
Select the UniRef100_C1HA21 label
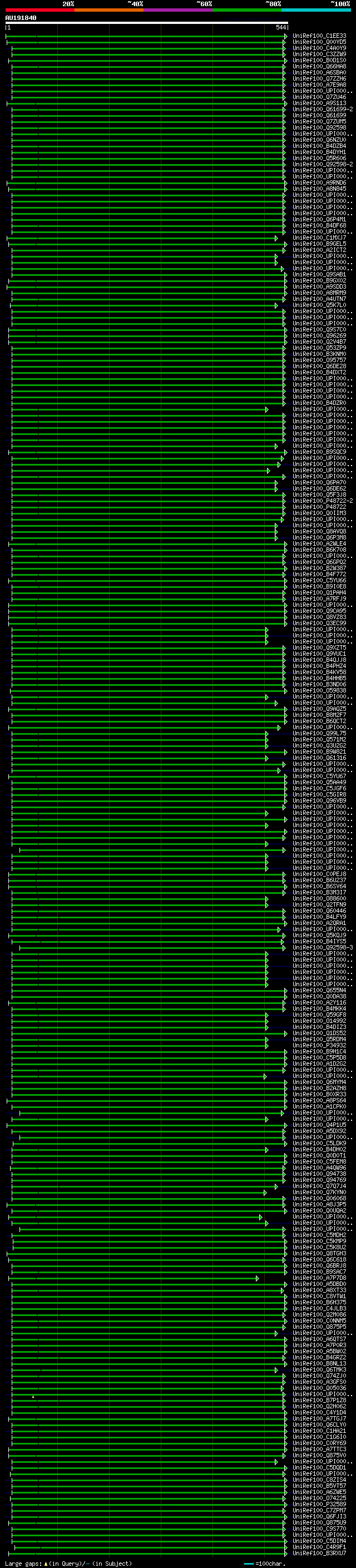319,1431
